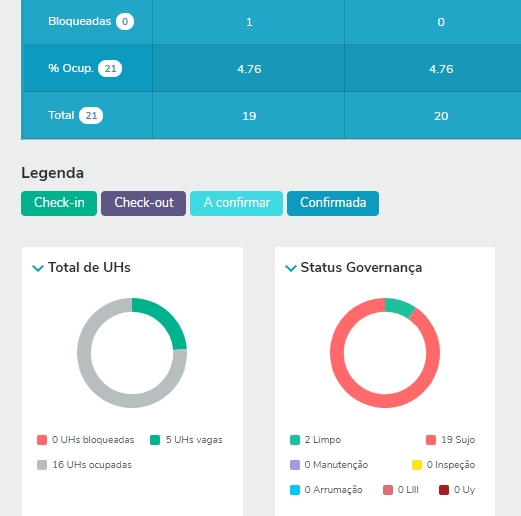Click the Bloqueadas row label
Viewport: 521px width, 516px height.
pyautogui.click(x=80, y=21)
